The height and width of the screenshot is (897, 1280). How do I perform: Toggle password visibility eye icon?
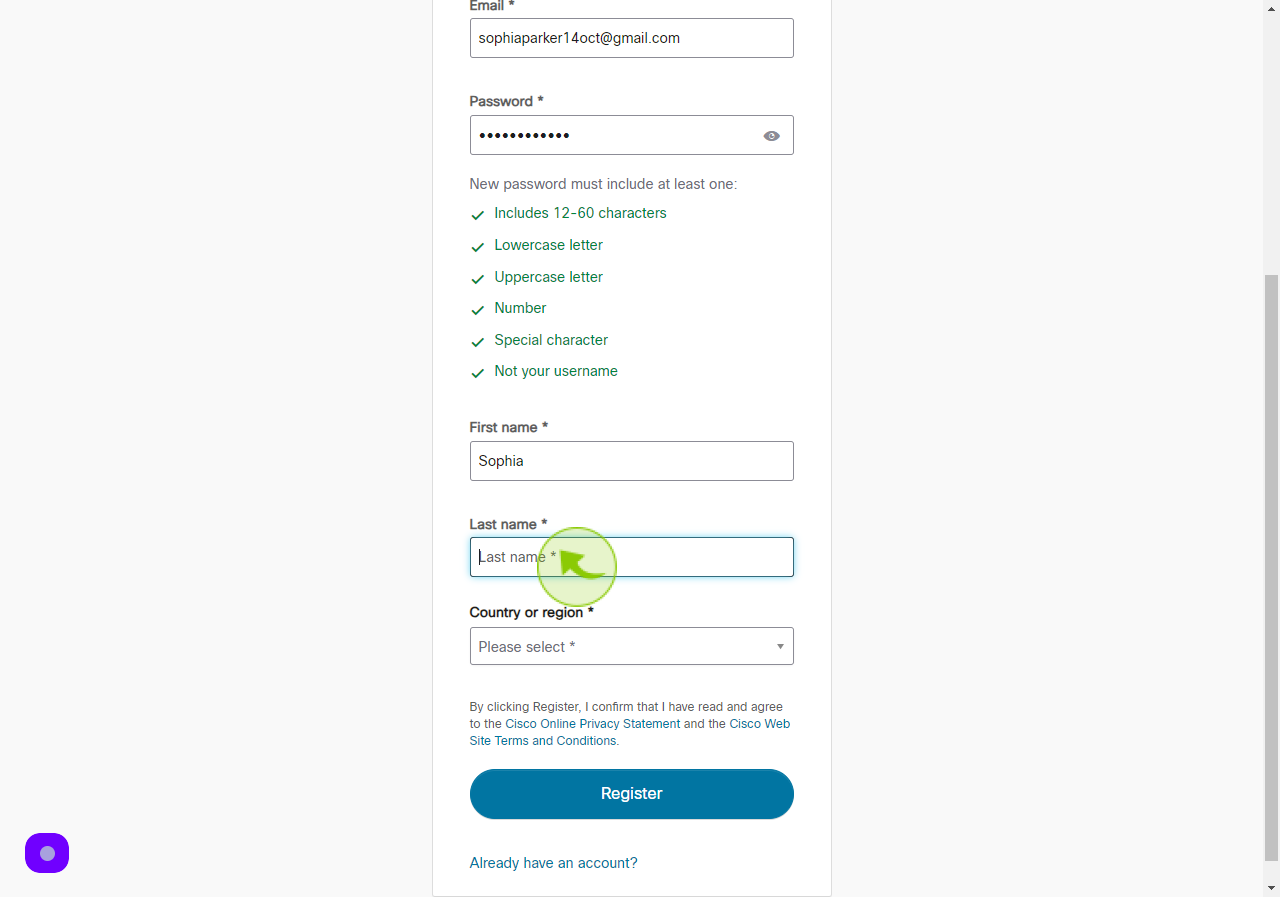(771, 136)
